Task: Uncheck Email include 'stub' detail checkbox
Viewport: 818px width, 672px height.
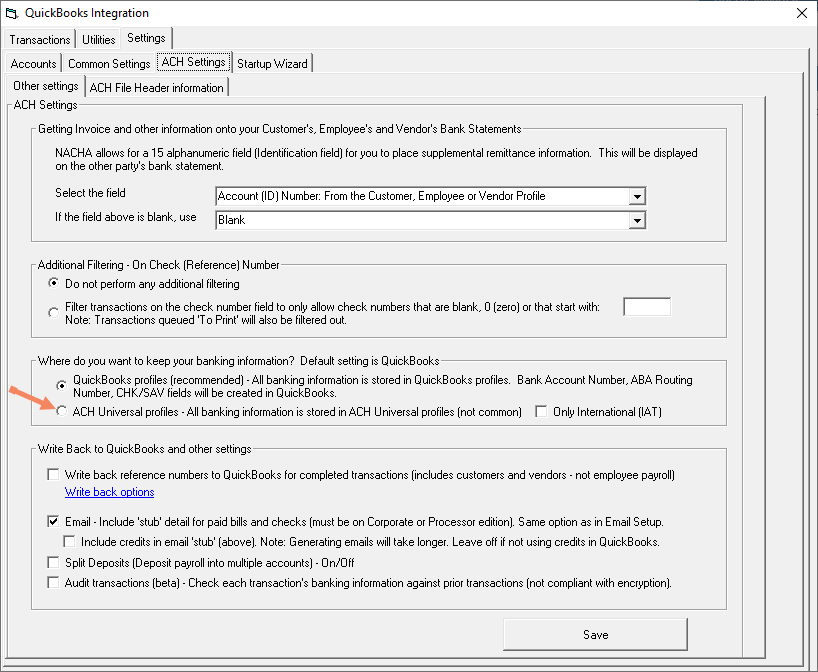Action: pyautogui.click(x=53, y=521)
